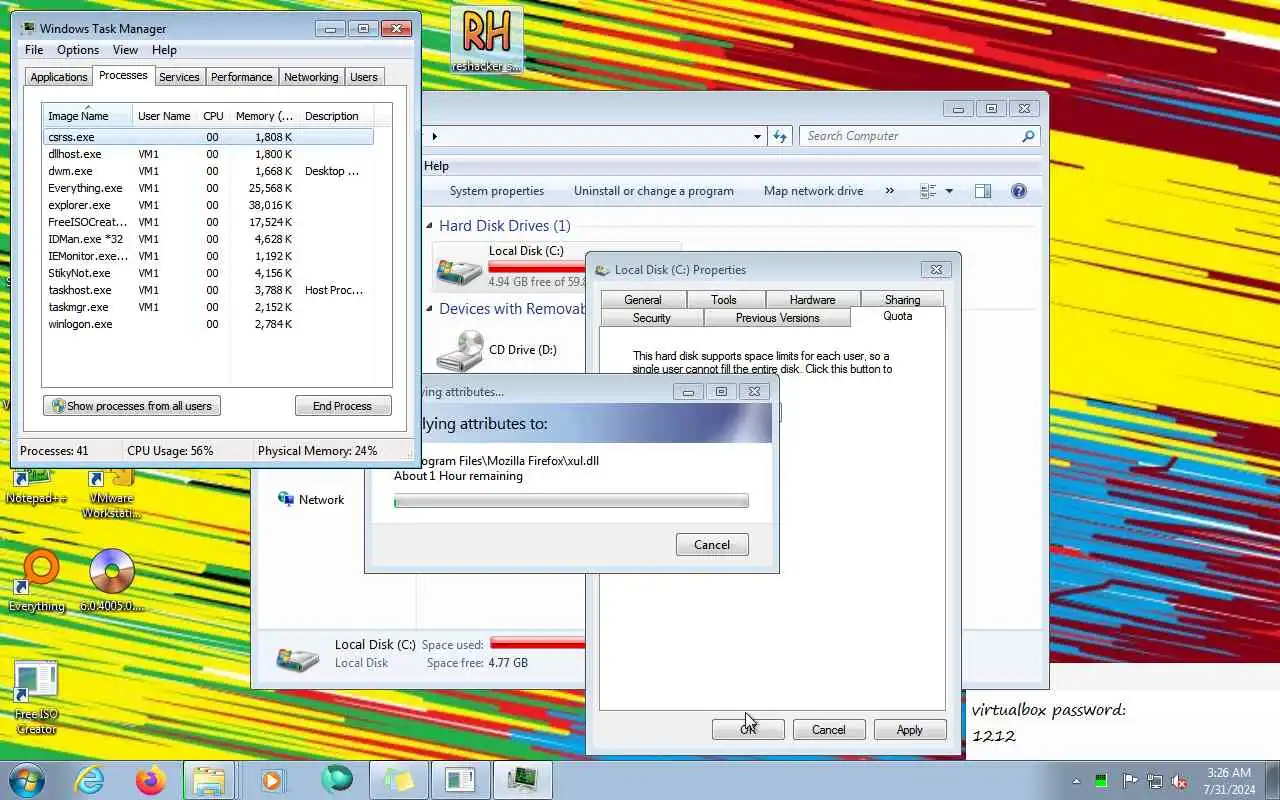Open the Help menu in Explorer window
Viewport: 1280px width, 800px height.
[x=436, y=166]
